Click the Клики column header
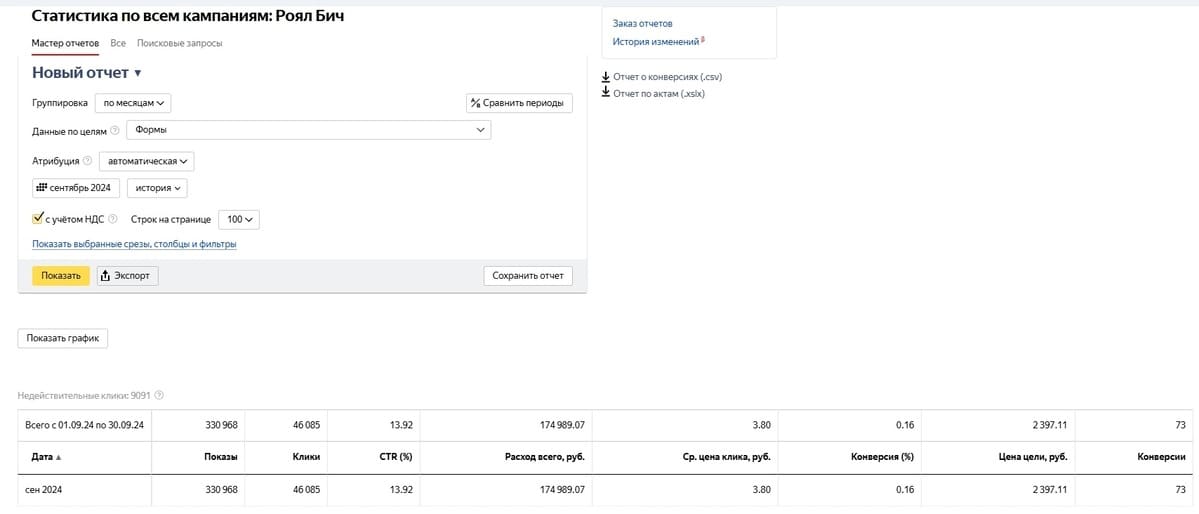This screenshot has width=1199, height=514. point(306,457)
